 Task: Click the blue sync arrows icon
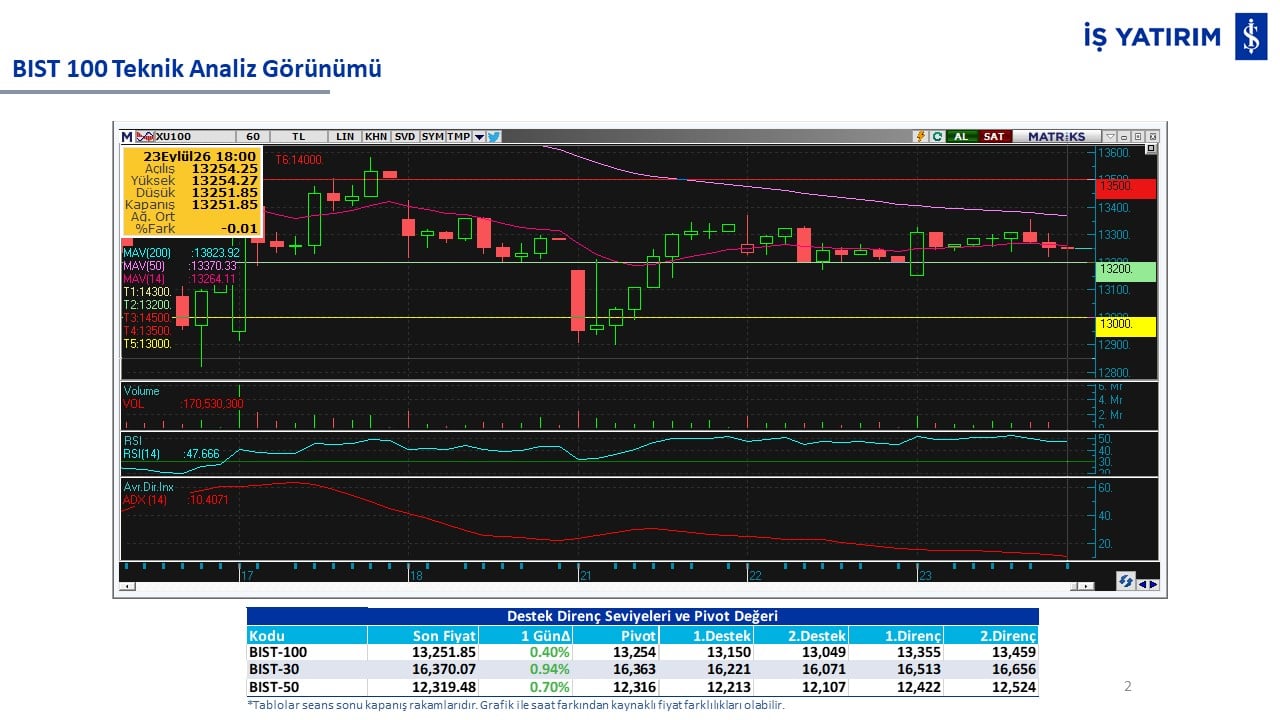click(x=1126, y=580)
